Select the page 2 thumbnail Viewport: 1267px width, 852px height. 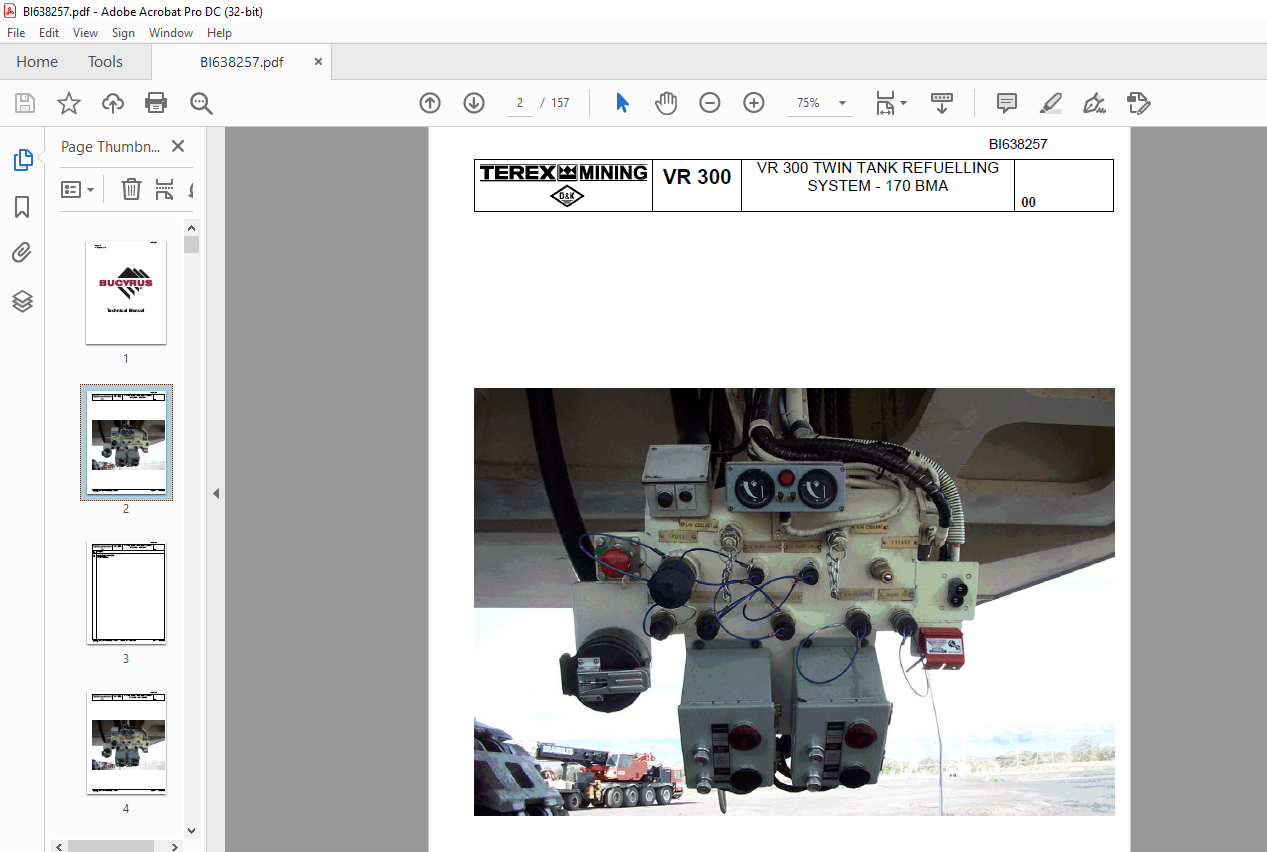pos(126,442)
